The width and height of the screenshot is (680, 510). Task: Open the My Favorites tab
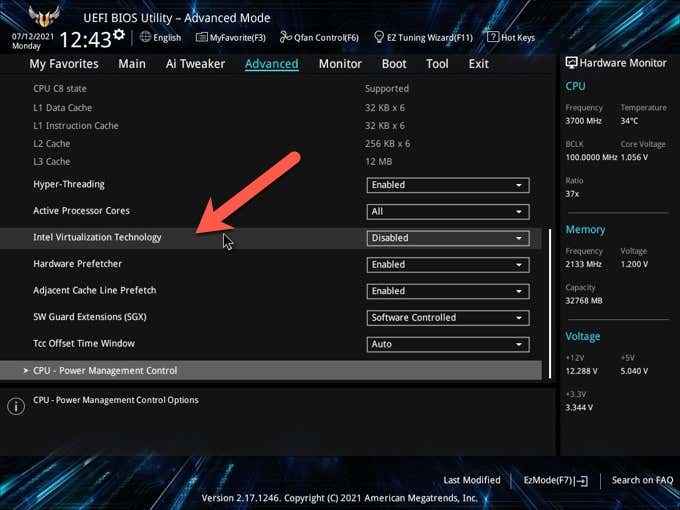tap(64, 64)
